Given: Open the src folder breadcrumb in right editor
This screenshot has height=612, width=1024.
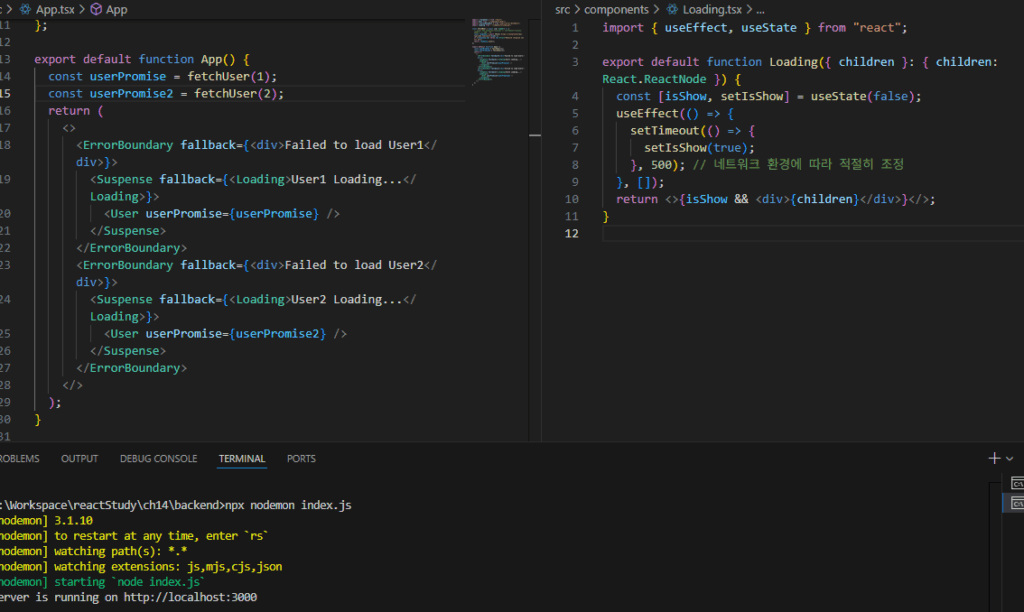Looking at the screenshot, I should point(563,9).
